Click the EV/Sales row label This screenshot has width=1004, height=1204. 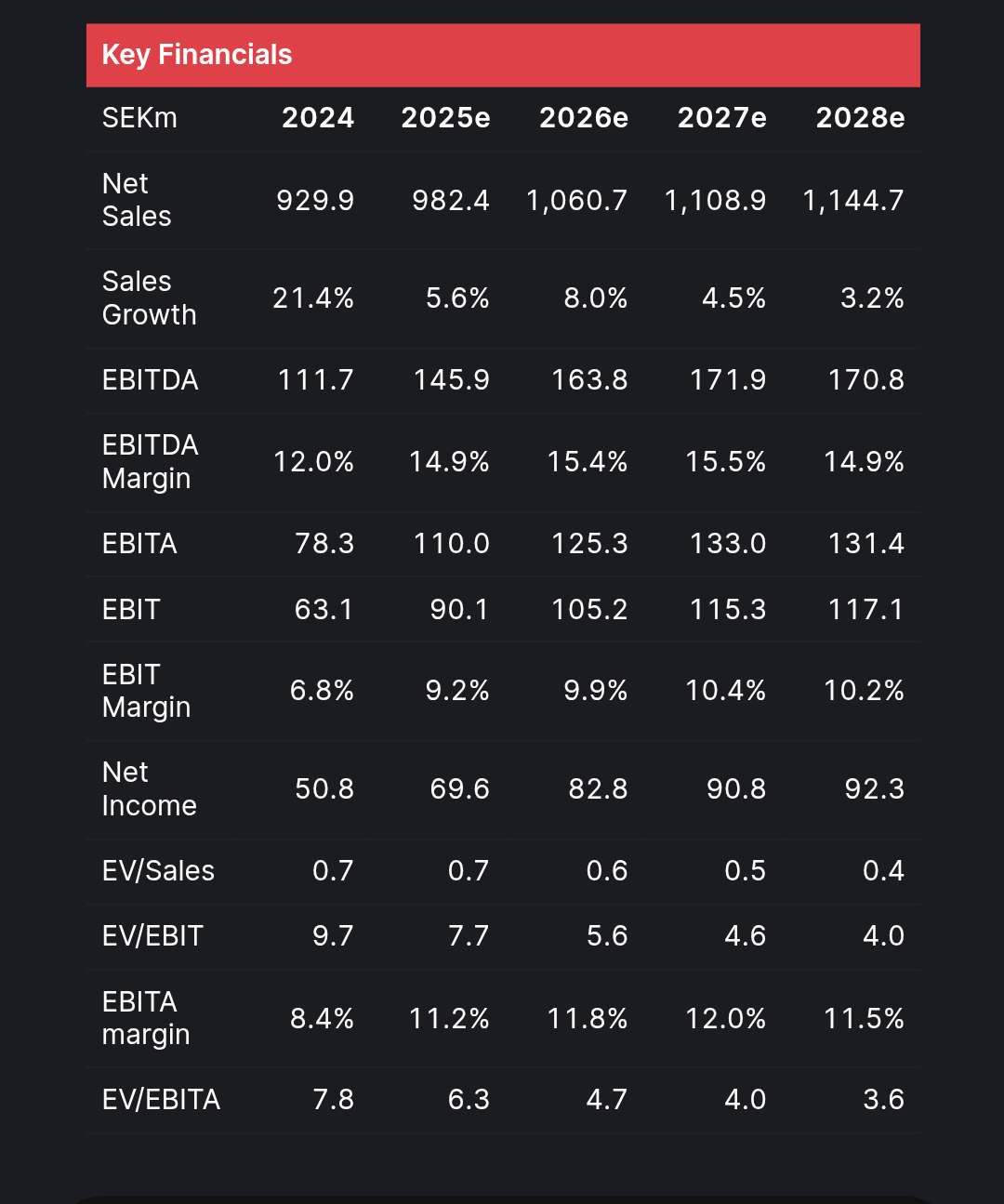pos(158,871)
